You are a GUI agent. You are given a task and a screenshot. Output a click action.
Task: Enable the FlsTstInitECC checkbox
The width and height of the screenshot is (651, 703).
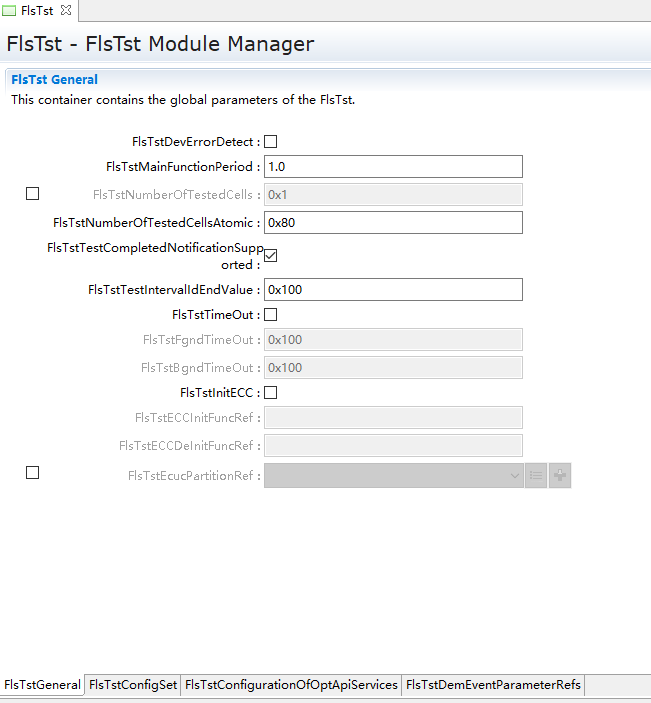(270, 393)
